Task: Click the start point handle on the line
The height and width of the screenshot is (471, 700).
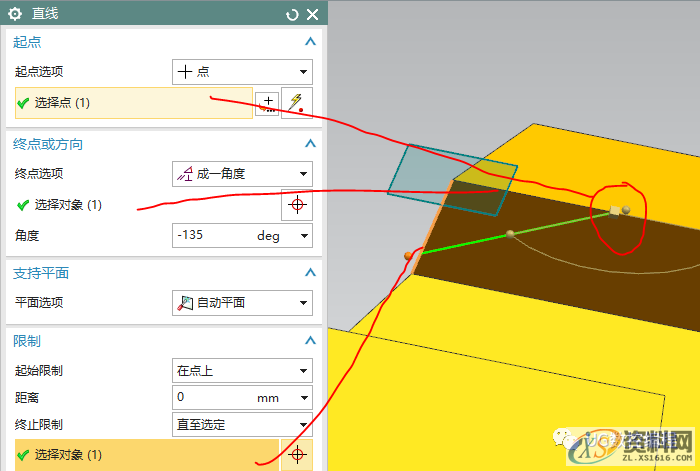Action: [615, 211]
